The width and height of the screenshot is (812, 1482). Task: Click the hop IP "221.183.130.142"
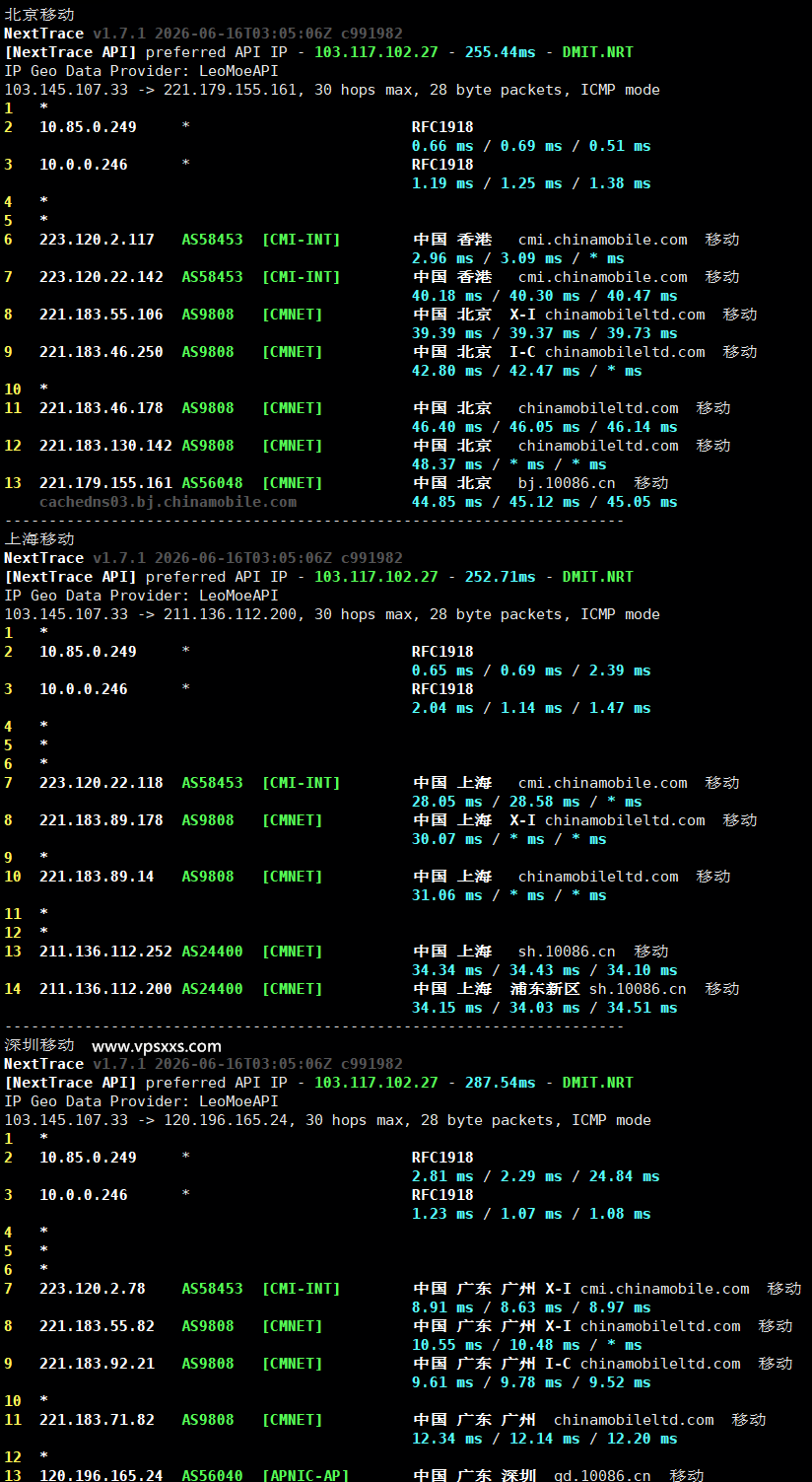[x=105, y=446]
